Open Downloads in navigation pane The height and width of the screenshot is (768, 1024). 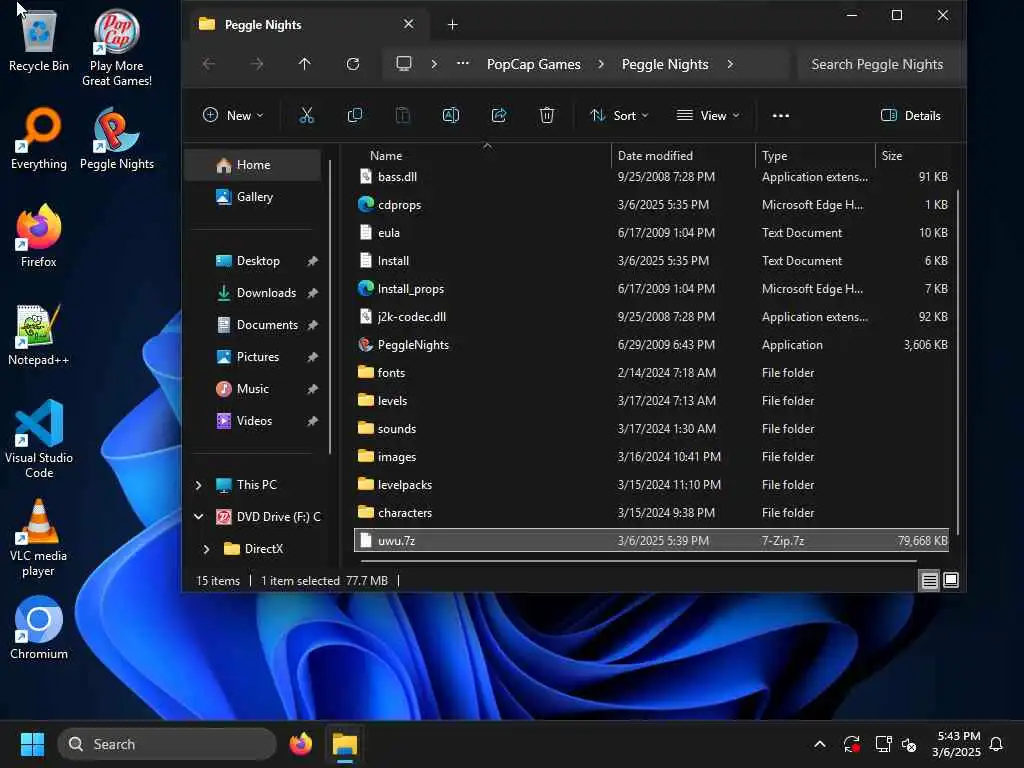pyautogui.click(x=266, y=293)
